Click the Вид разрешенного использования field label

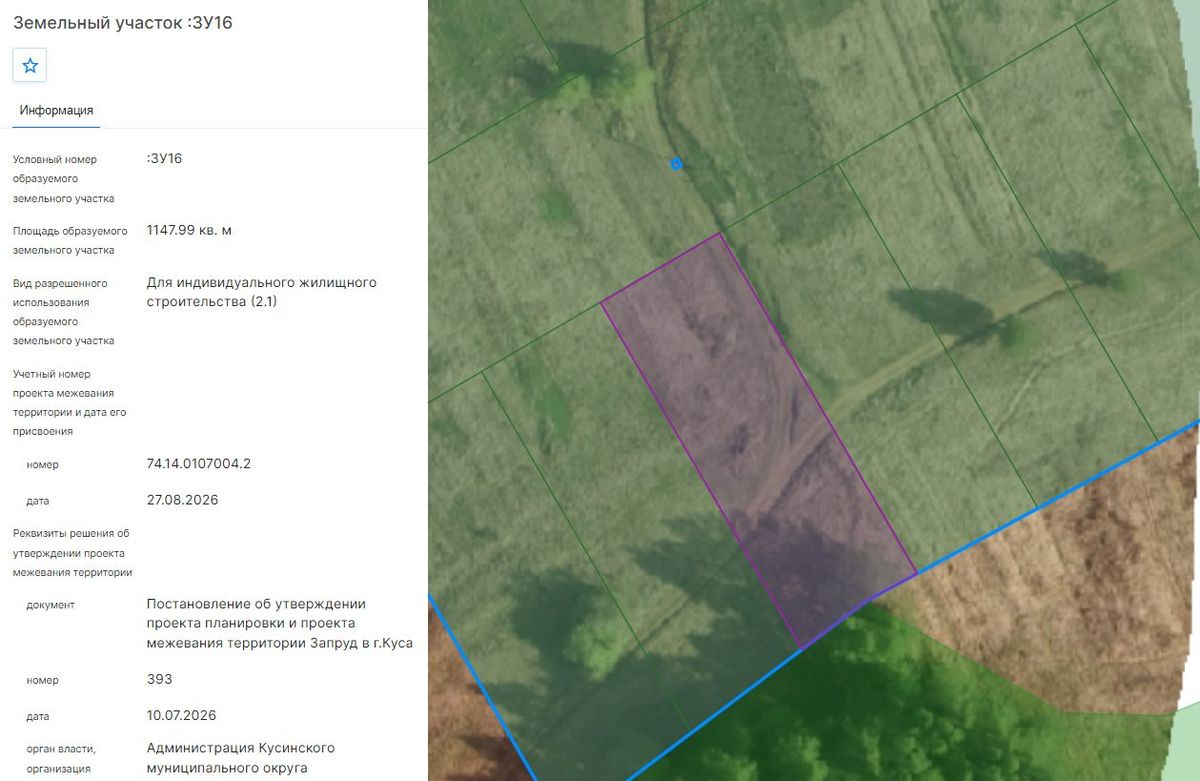coord(63,312)
